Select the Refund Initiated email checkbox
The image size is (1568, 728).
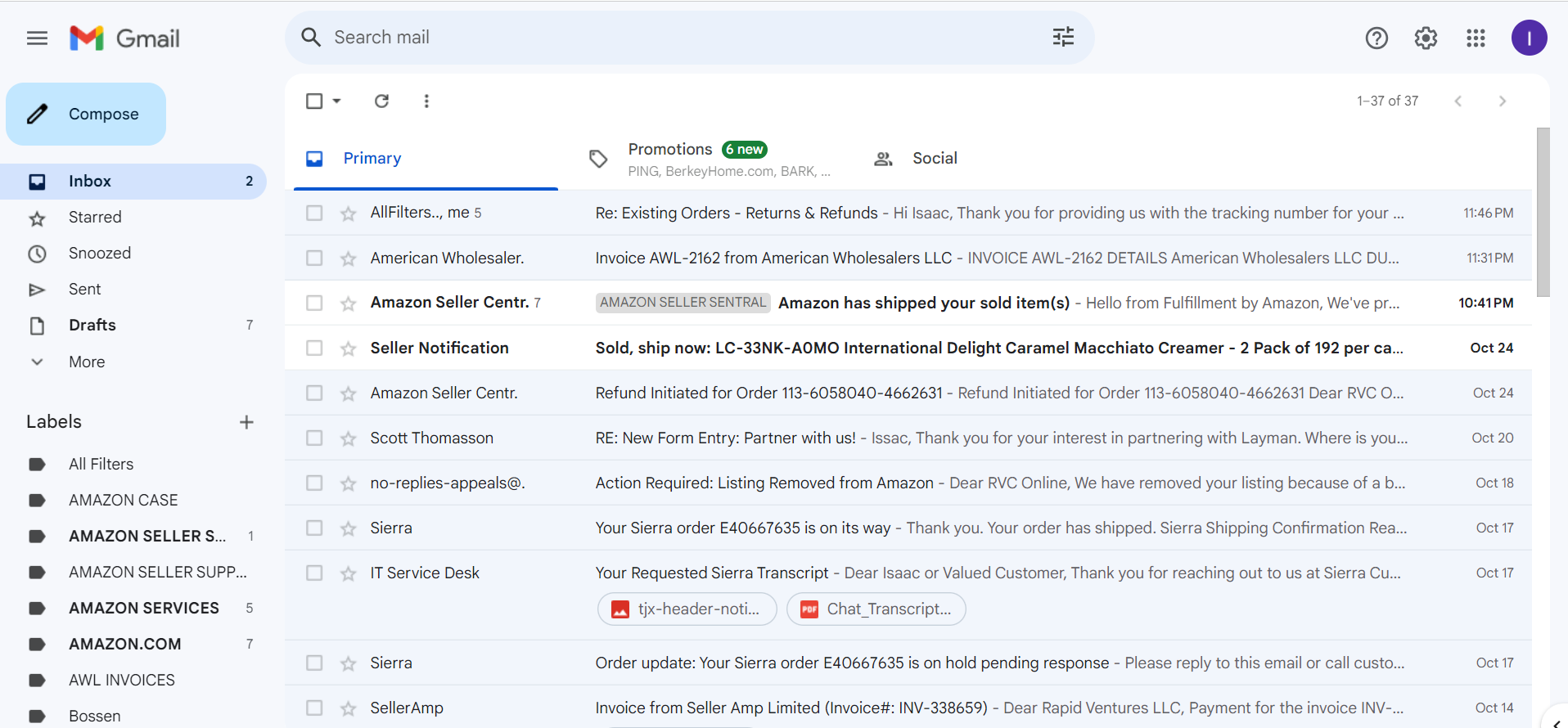tap(314, 393)
